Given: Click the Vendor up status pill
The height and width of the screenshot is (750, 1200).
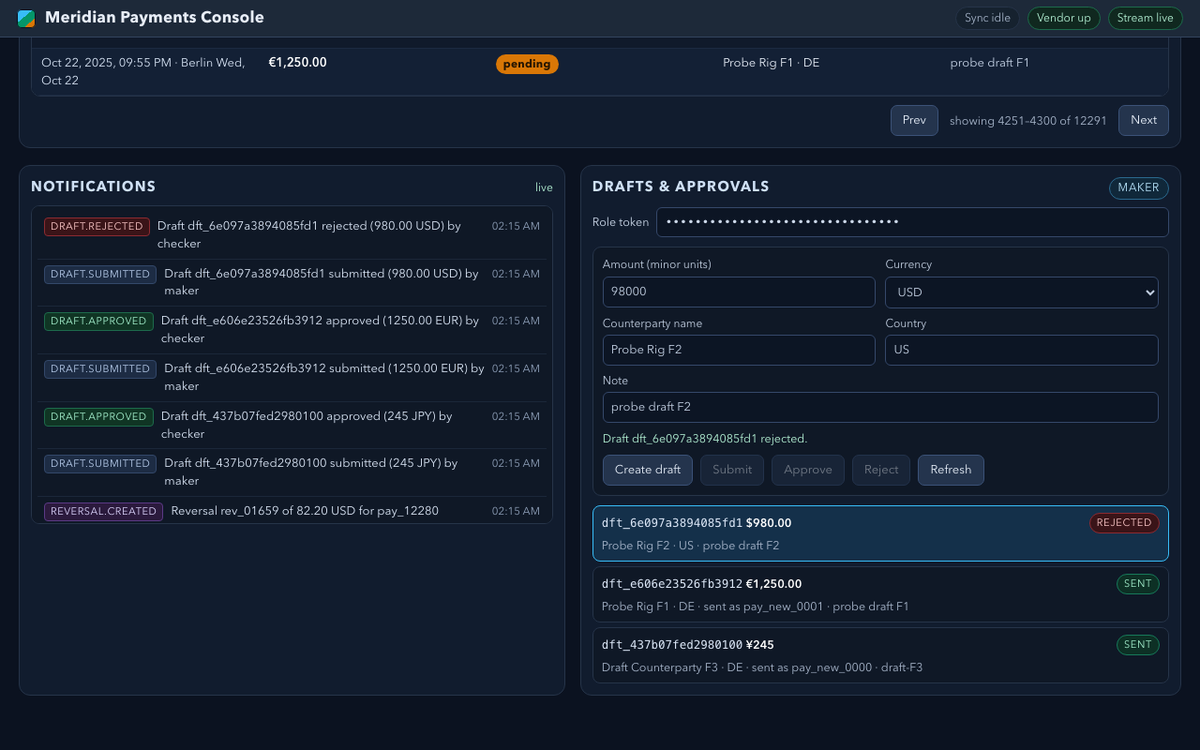Looking at the screenshot, I should (x=1064, y=18).
